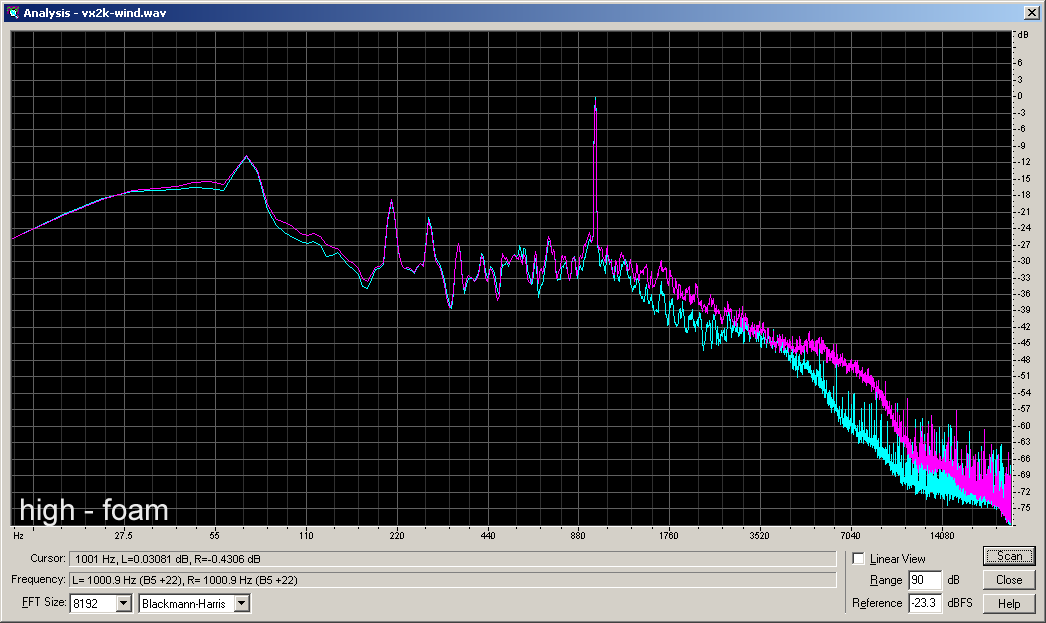Click the 55 Hz axis label
The height and width of the screenshot is (623, 1046).
click(214, 536)
